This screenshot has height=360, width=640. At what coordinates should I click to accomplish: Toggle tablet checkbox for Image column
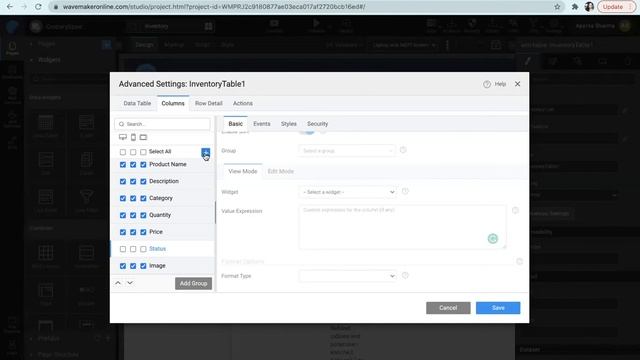click(x=143, y=266)
